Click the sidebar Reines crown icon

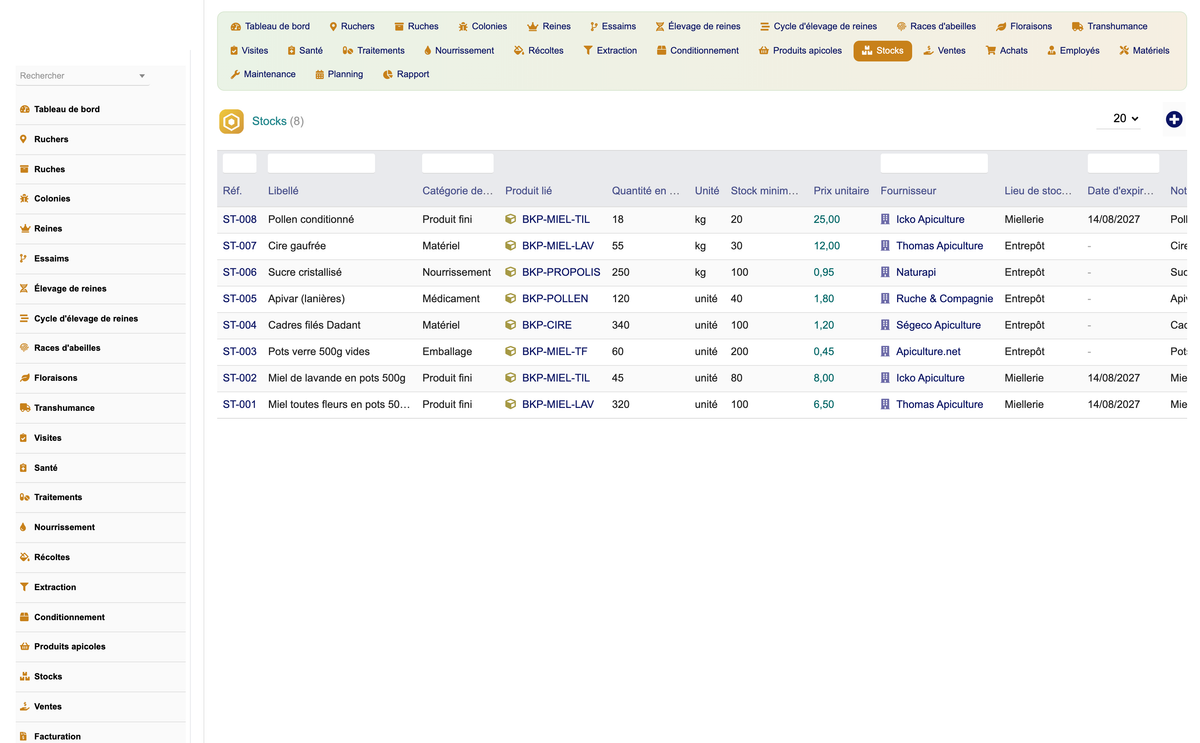point(24,228)
